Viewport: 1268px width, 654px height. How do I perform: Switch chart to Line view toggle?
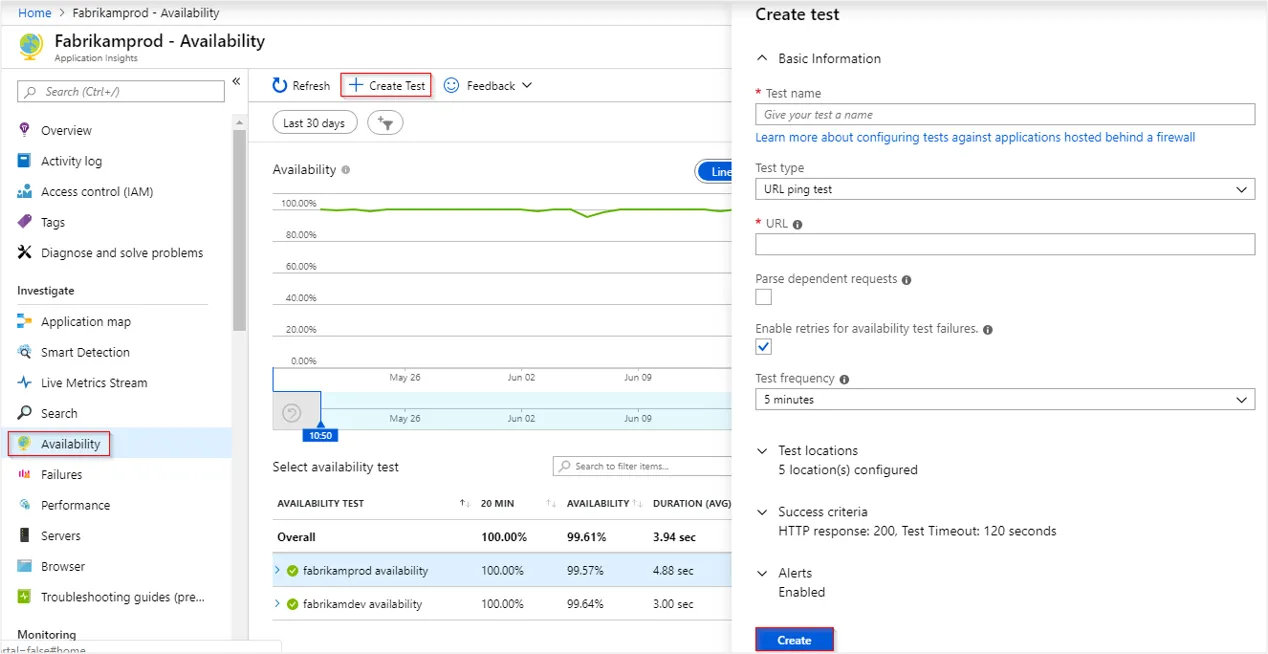[715, 172]
